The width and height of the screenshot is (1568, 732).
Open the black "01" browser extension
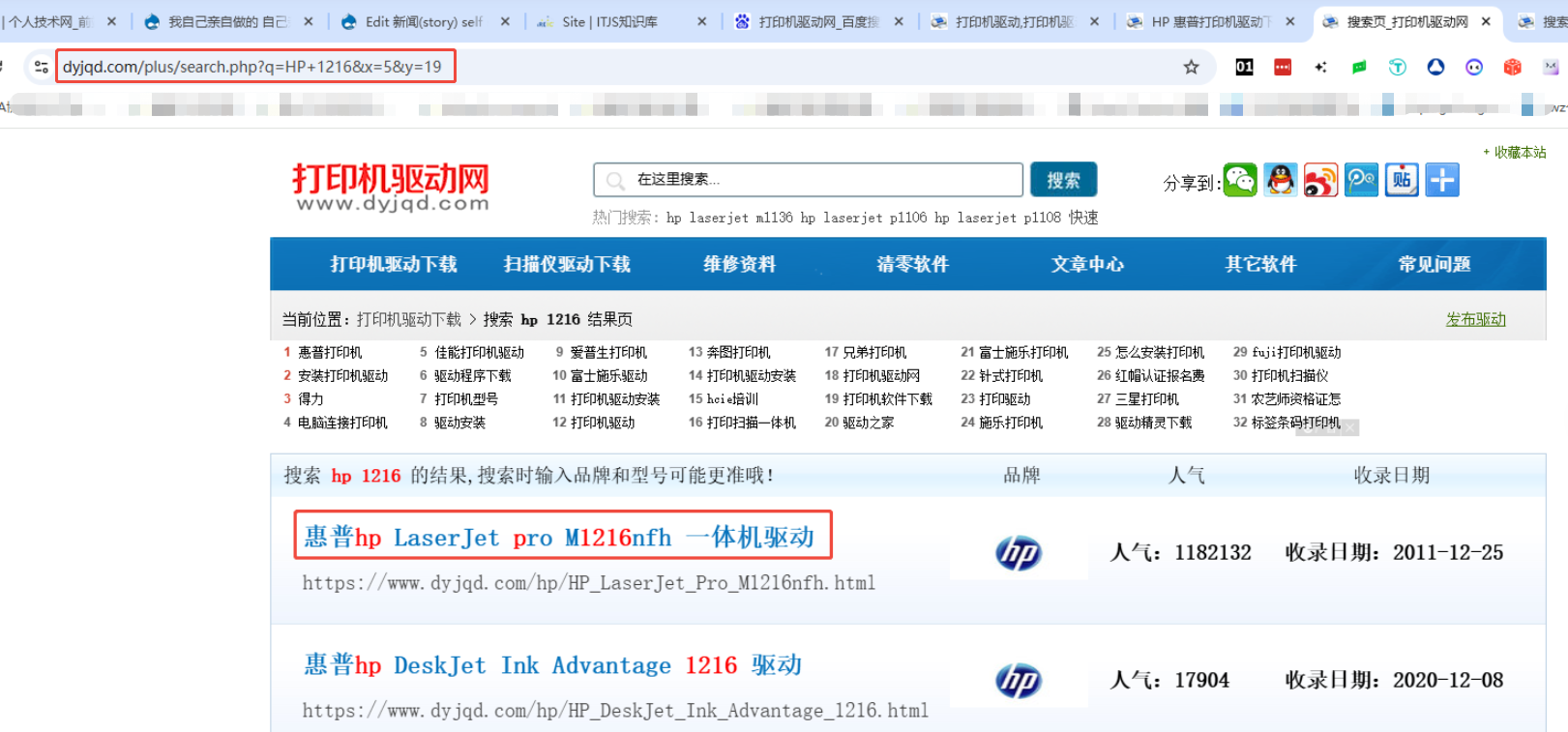coord(1244,67)
